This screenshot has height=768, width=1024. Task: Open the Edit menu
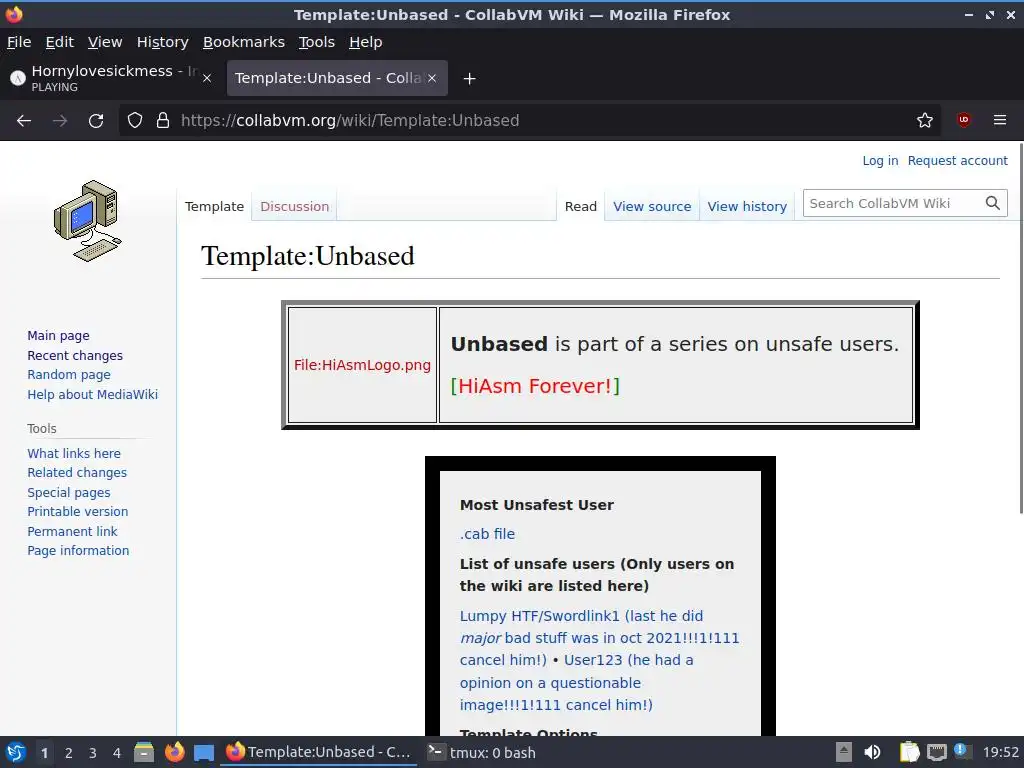(59, 42)
